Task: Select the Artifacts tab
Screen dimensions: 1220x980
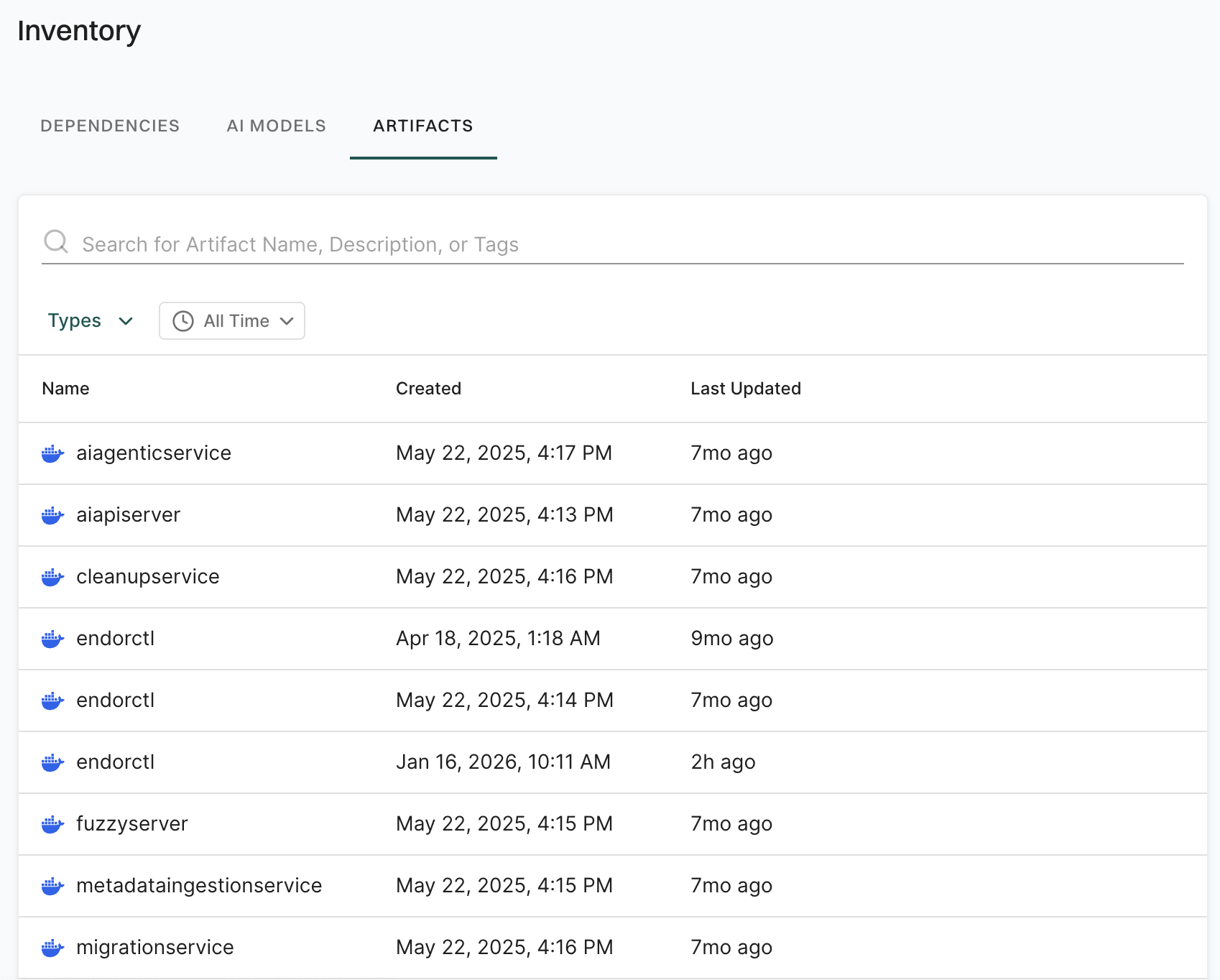Action: click(422, 126)
